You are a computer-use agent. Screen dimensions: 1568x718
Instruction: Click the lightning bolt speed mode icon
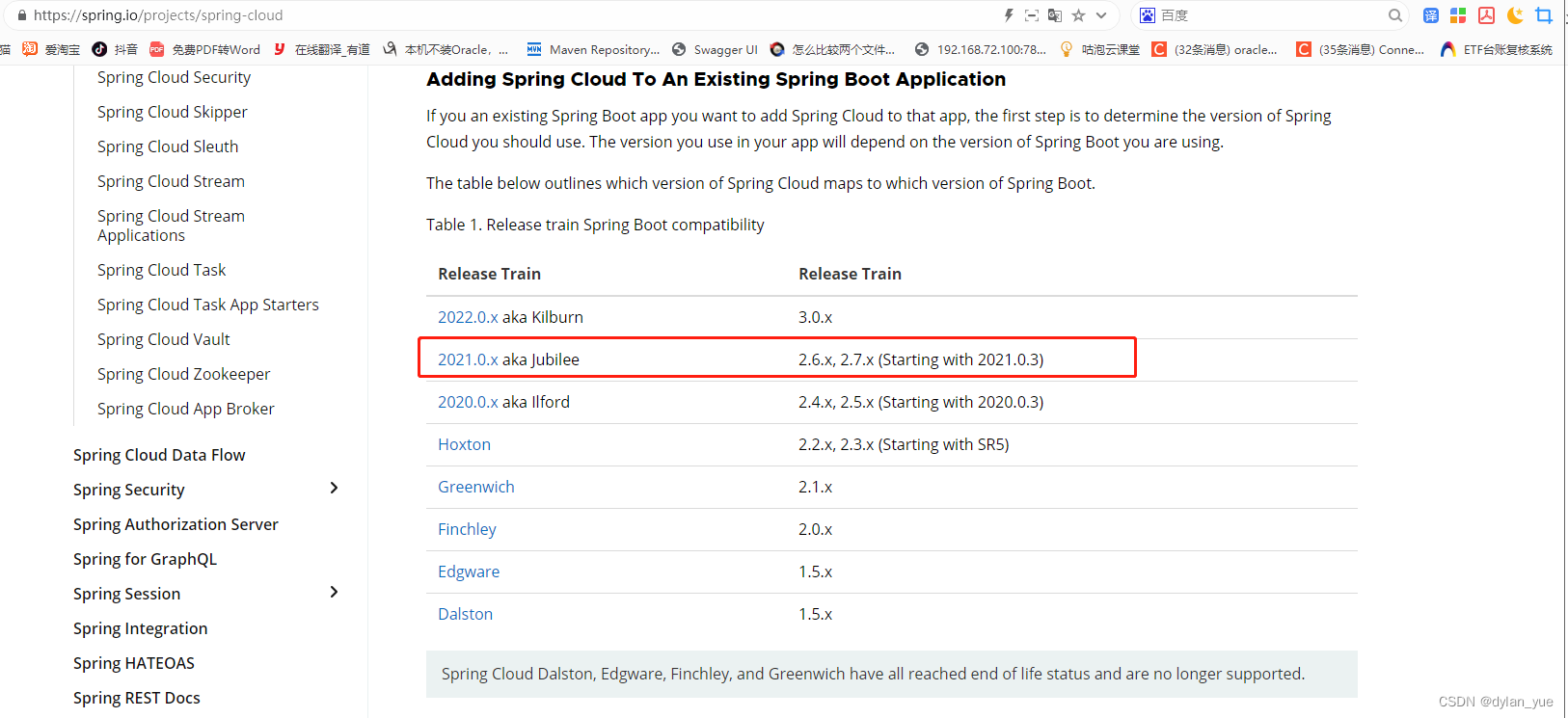[1009, 15]
